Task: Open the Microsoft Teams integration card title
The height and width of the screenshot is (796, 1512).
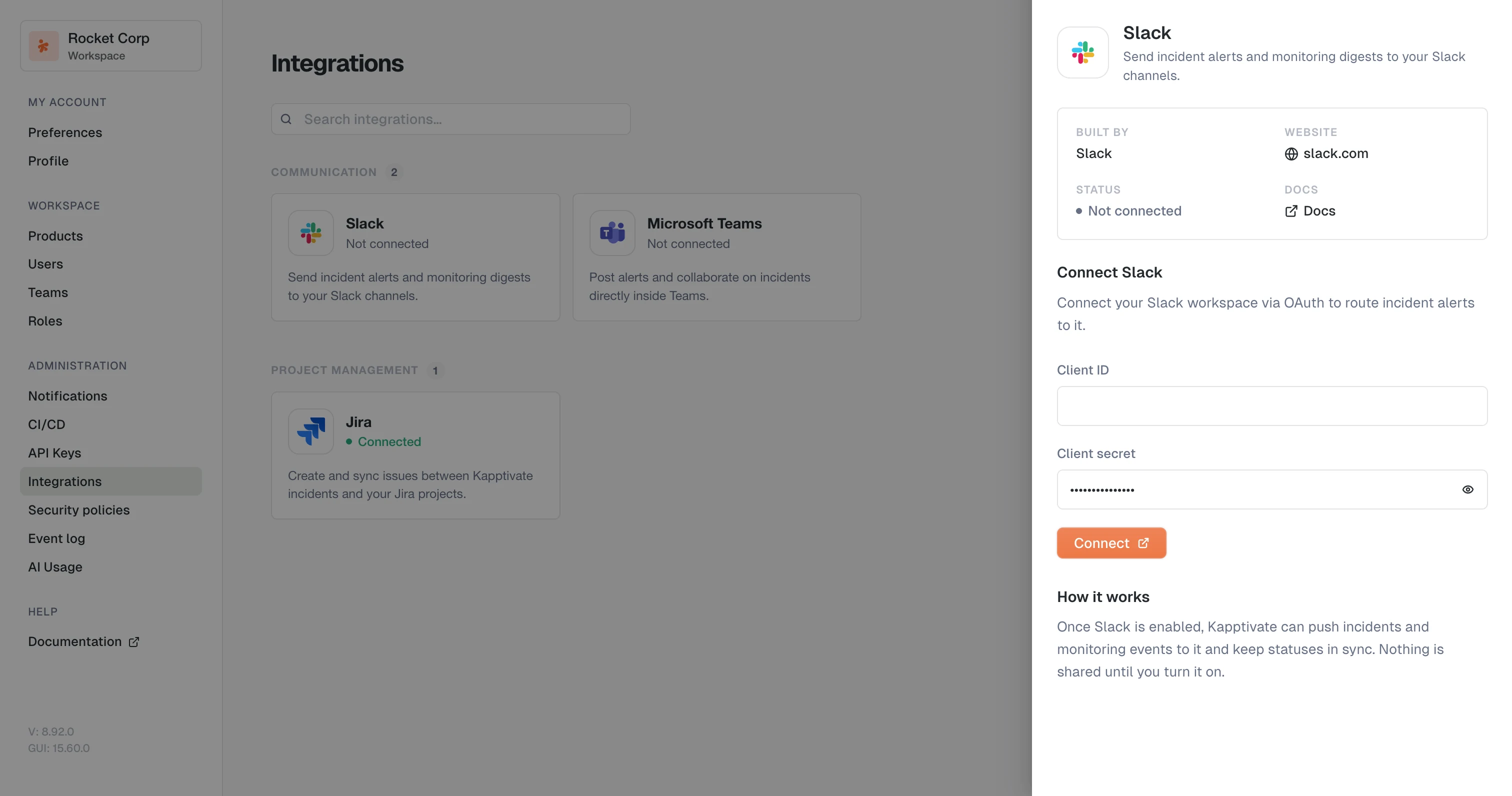Action: point(704,223)
